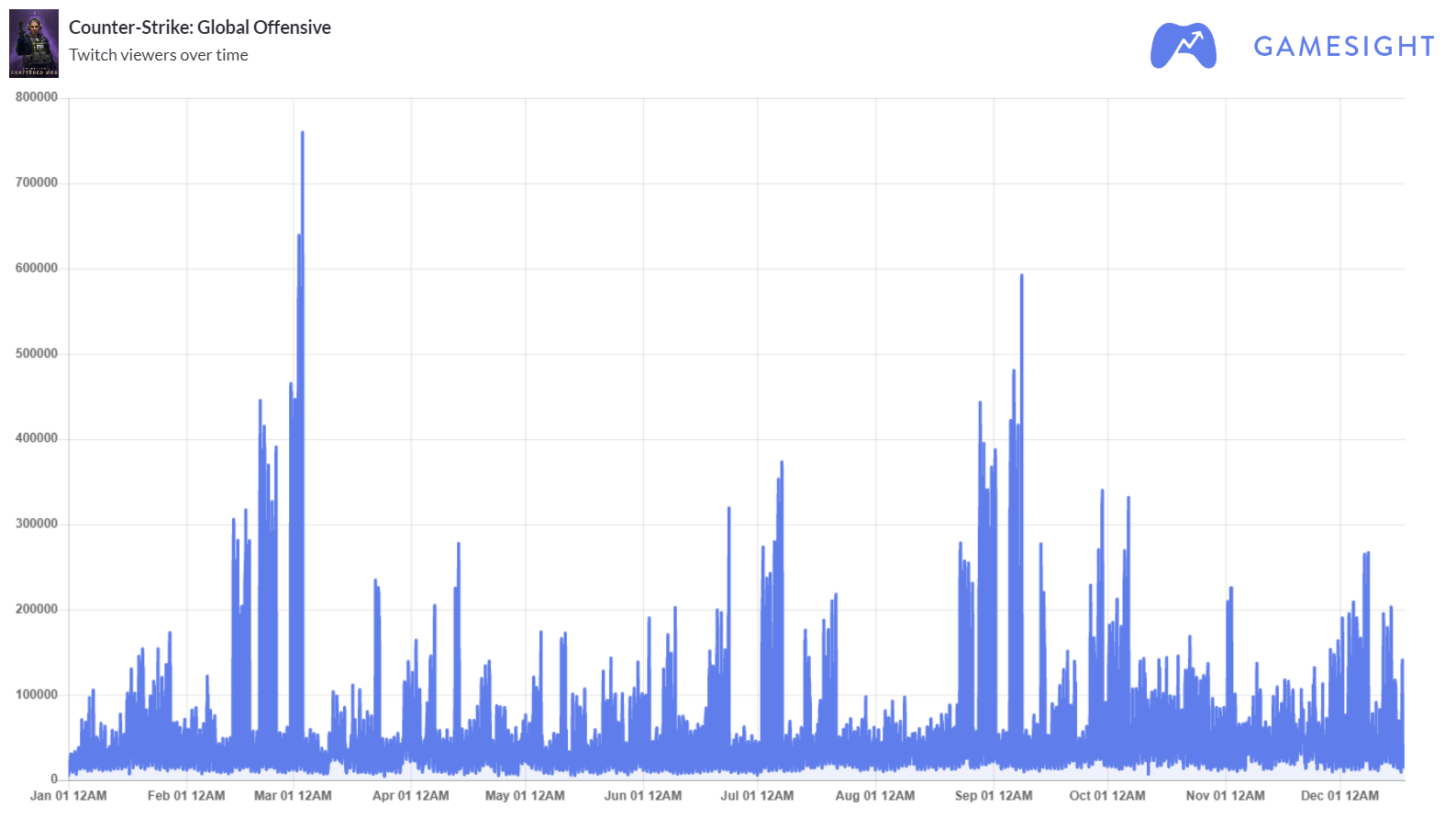The width and height of the screenshot is (1456, 828).
Task: Click the 500000 y-axis label
Action: tap(37, 353)
